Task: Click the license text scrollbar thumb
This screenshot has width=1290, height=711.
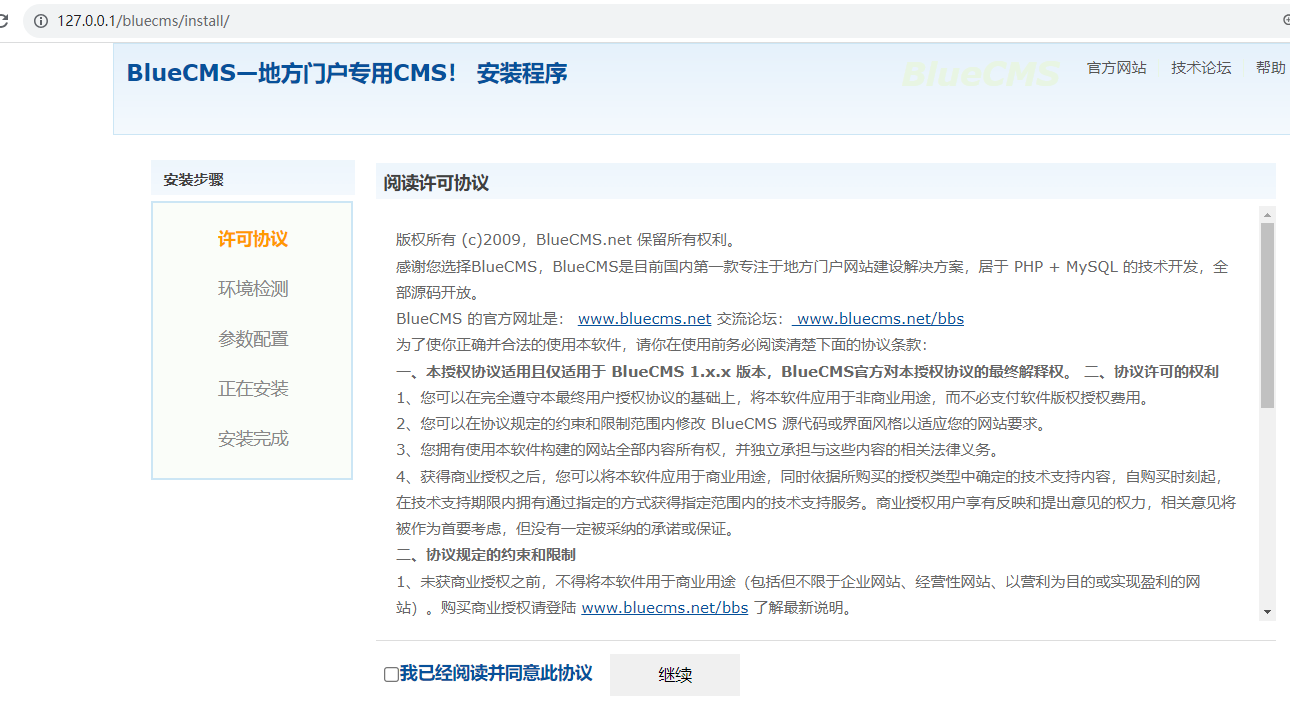Action: (1267, 315)
